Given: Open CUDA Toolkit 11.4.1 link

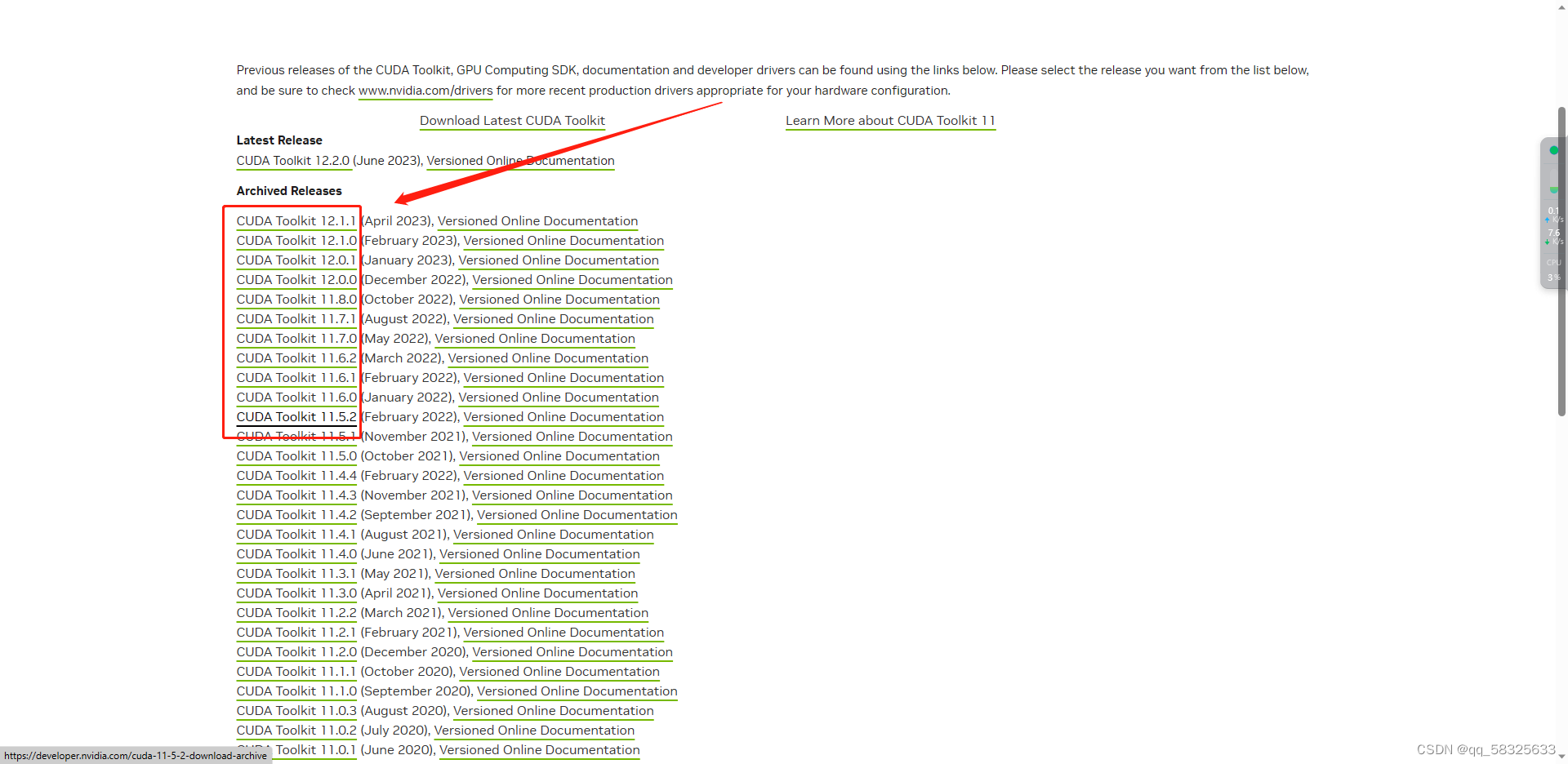Looking at the screenshot, I should tap(296, 535).
